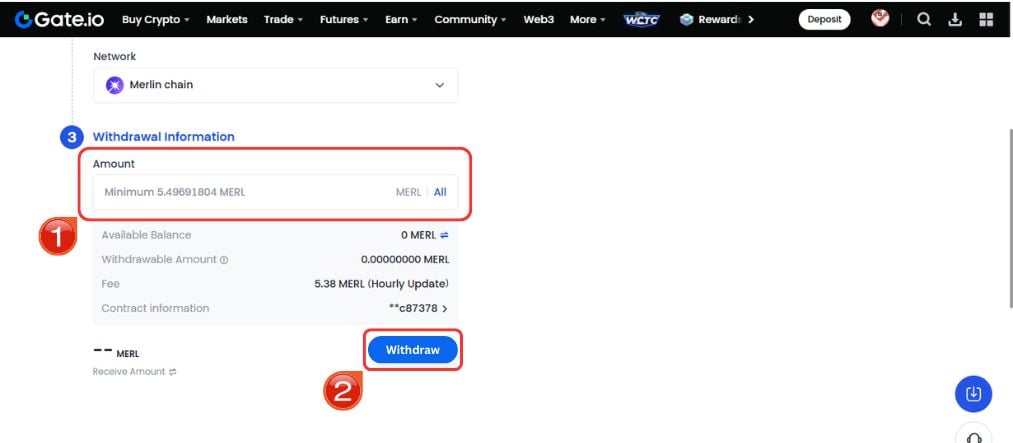Viewport: 1013px width, 443px height.
Task: Open the Earn dropdown menu
Action: point(401,19)
